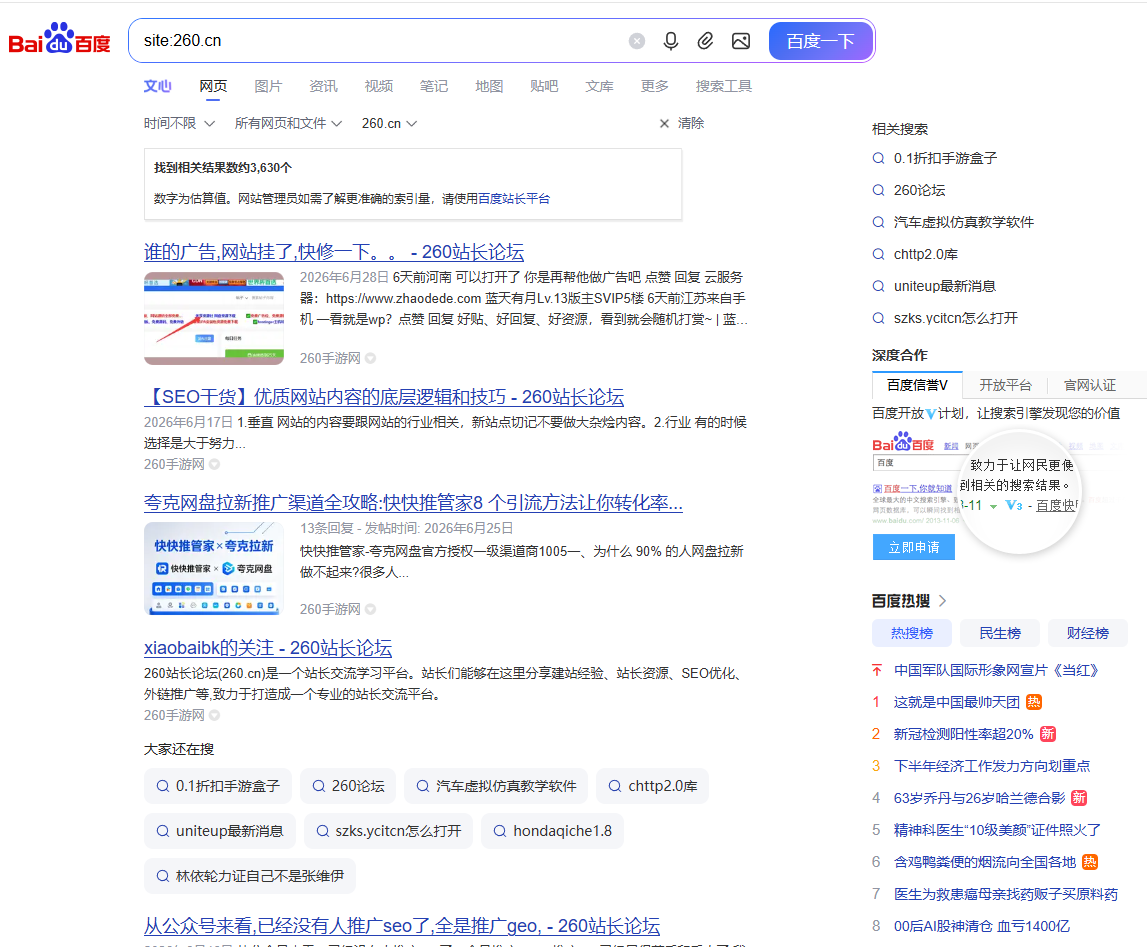
Task: Open result 谁的广告,网站挂了,快修一下
Action: 334,252
